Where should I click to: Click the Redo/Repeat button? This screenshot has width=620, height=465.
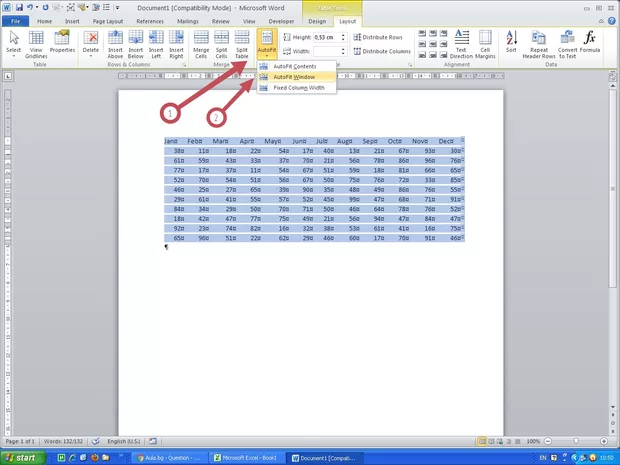pos(45,7)
